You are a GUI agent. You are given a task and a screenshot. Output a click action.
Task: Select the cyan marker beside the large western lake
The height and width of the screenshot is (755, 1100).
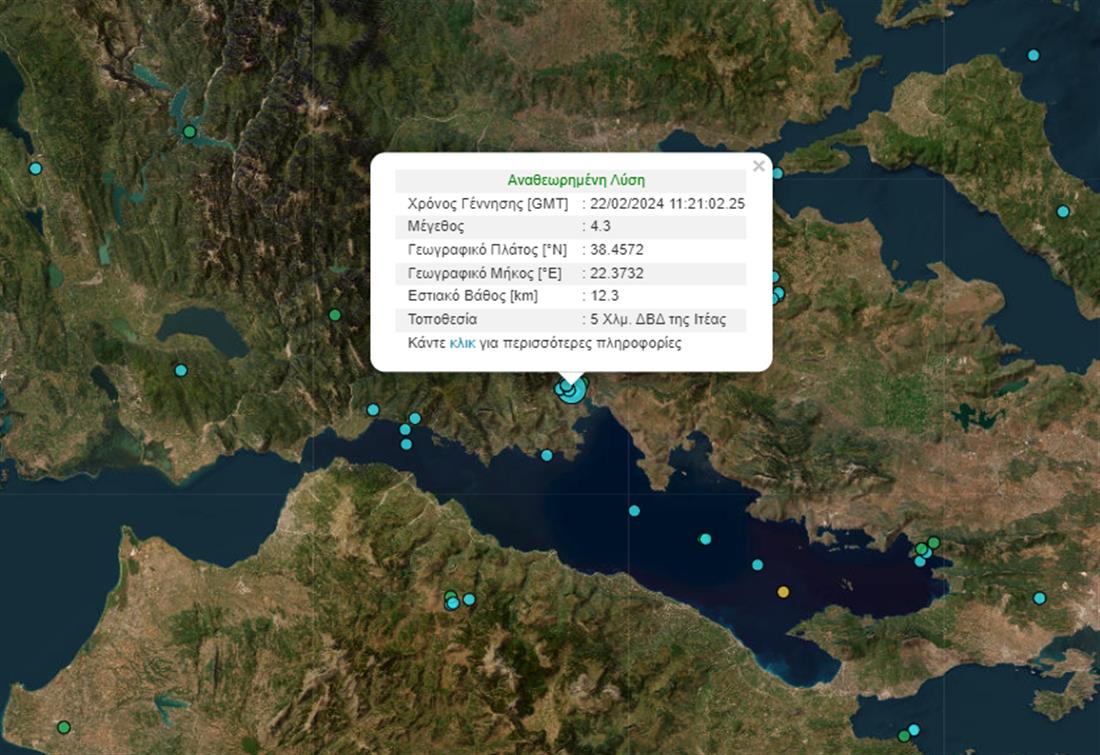point(181,370)
